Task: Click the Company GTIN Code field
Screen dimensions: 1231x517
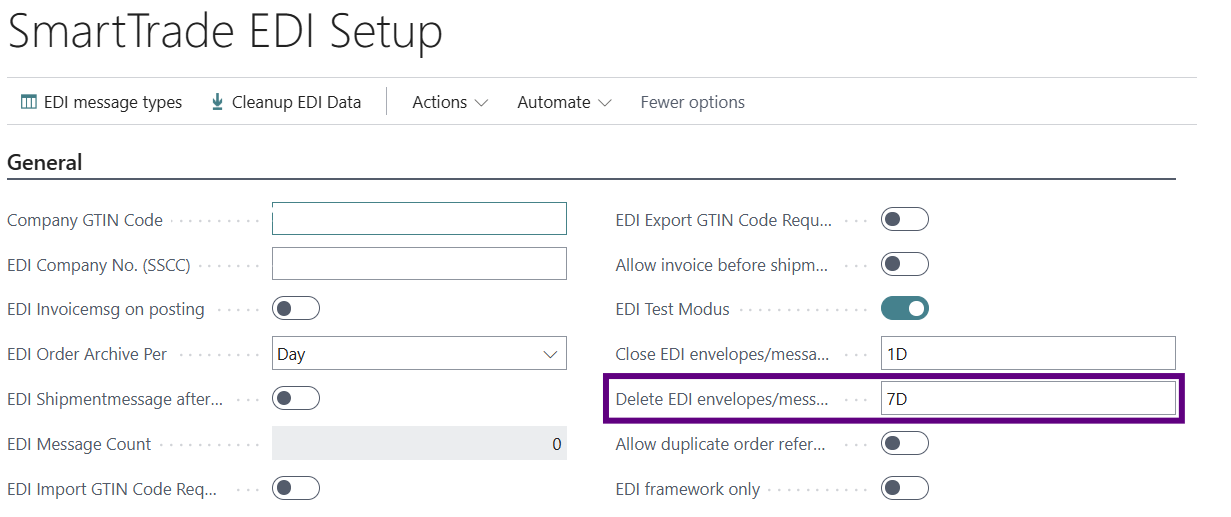Action: (419, 219)
